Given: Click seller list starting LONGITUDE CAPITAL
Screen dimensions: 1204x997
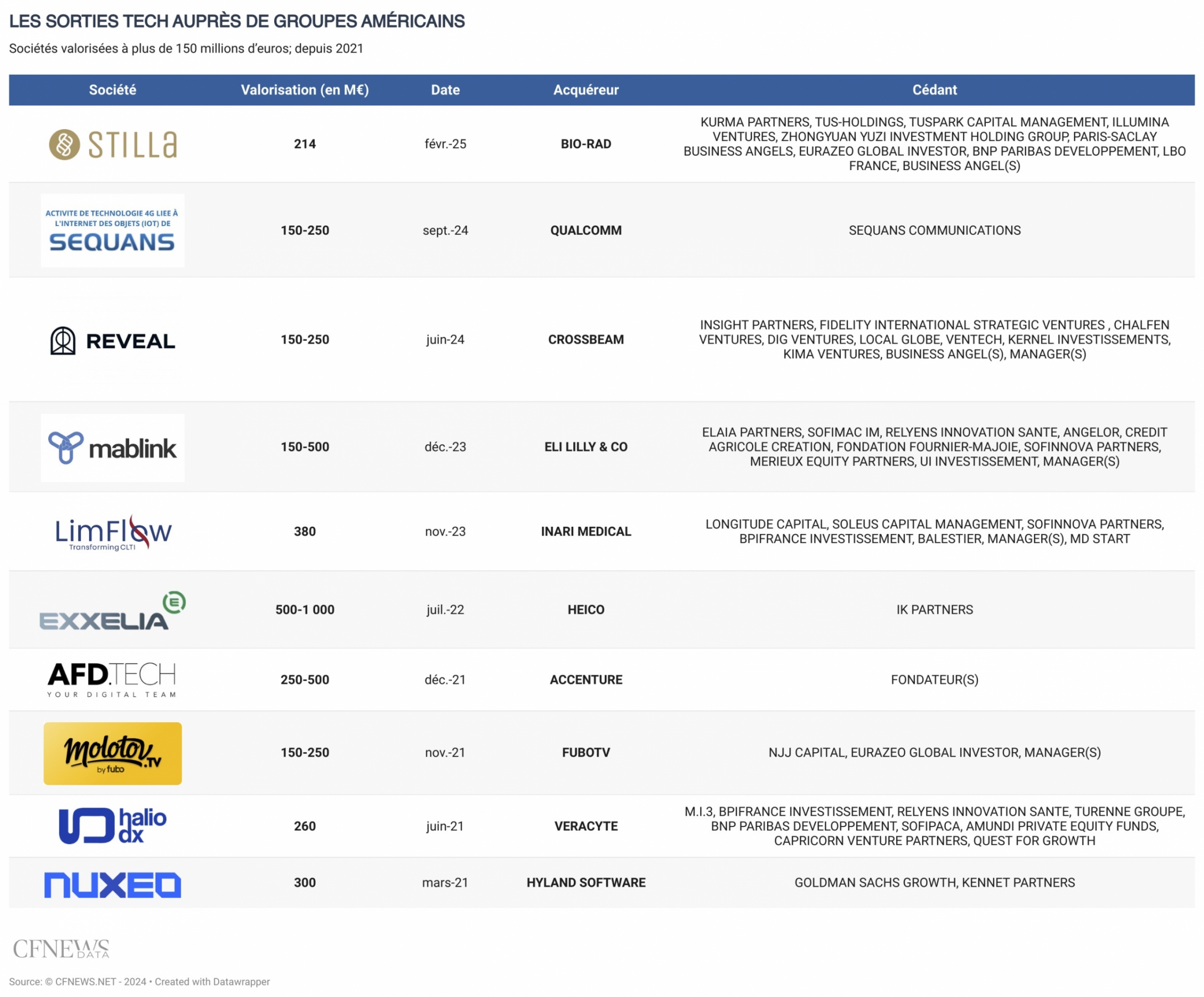Looking at the screenshot, I should (934, 532).
